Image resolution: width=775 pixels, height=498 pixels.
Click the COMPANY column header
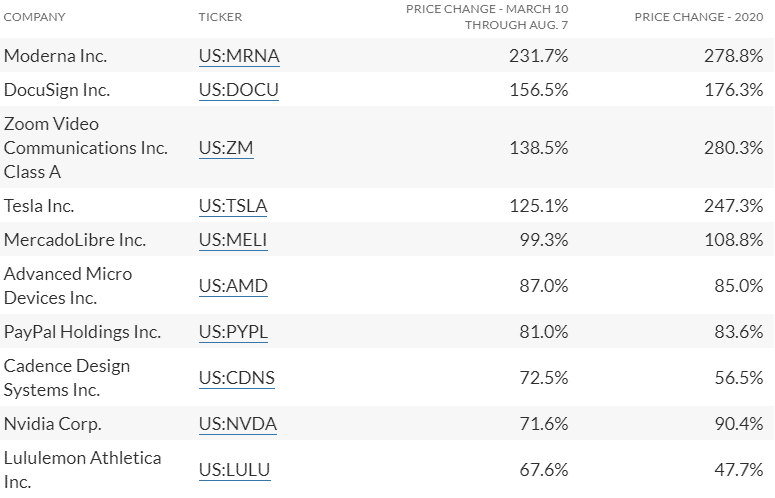pos(35,17)
